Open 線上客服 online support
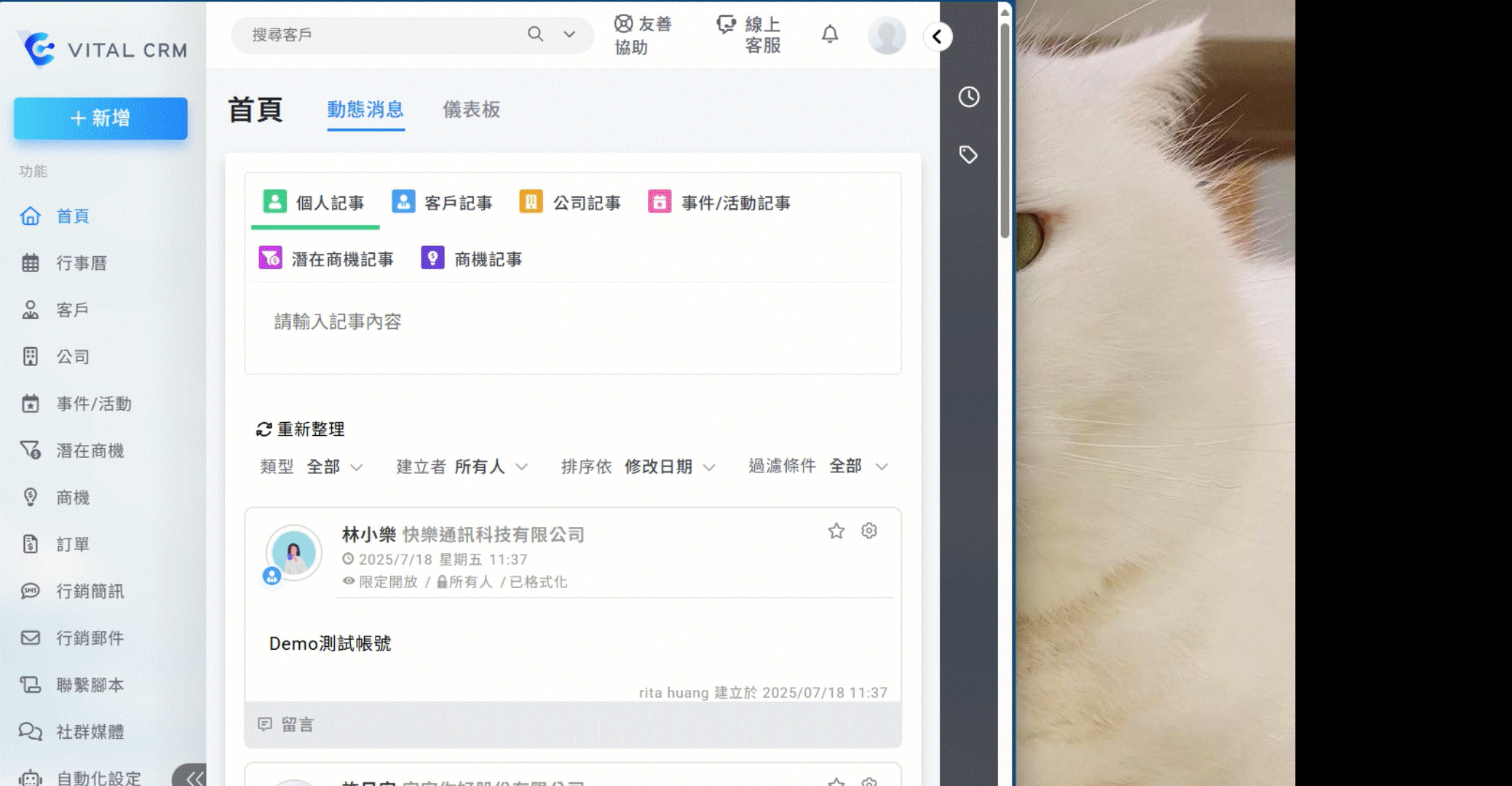 click(750, 35)
